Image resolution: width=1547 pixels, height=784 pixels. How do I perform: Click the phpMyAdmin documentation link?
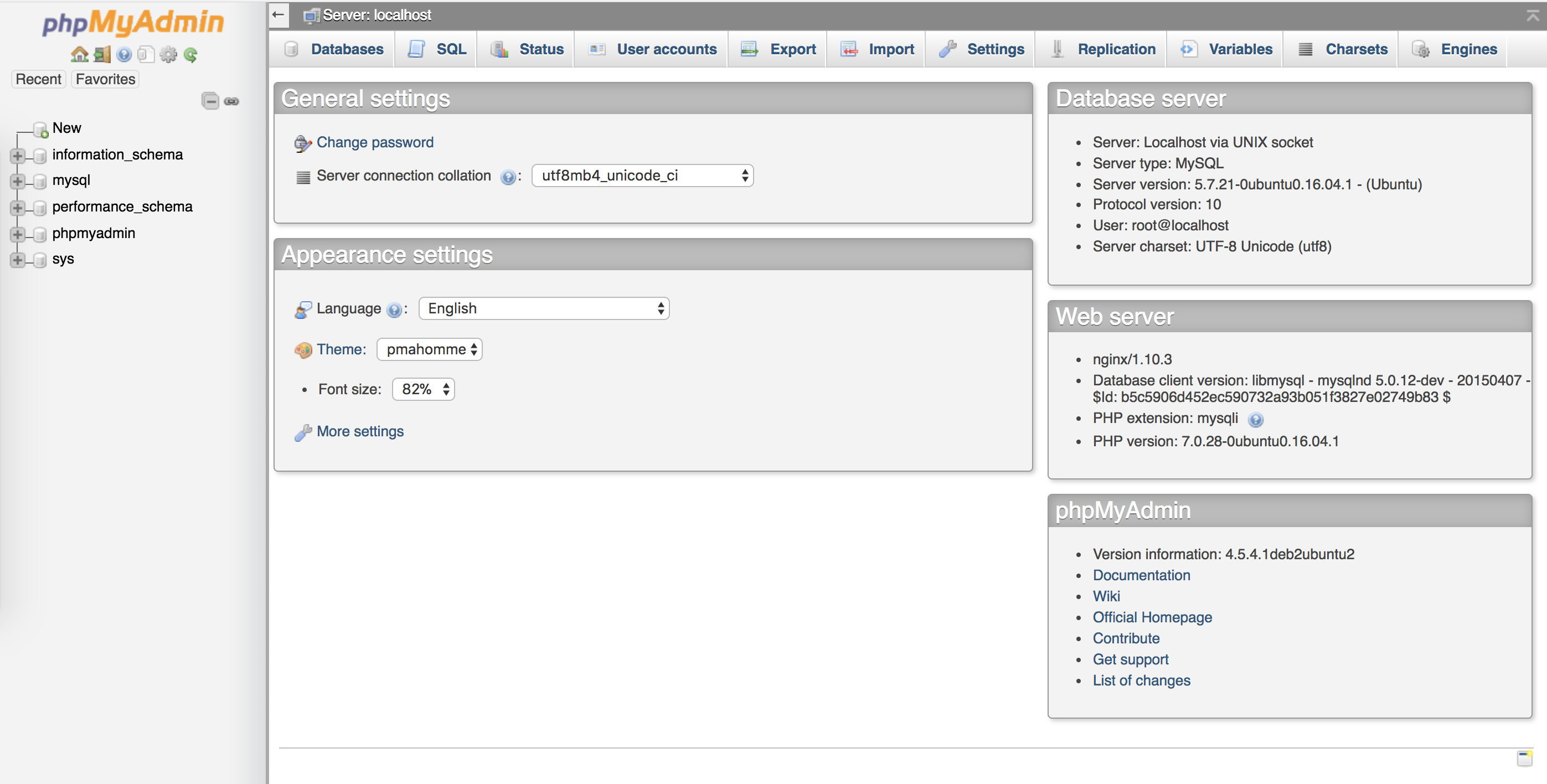click(x=1141, y=574)
